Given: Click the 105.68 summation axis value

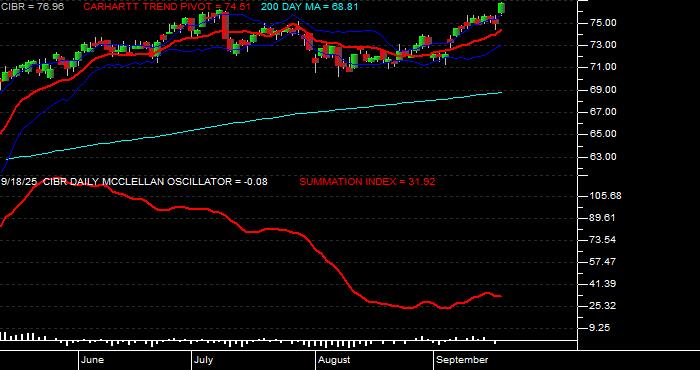Looking at the screenshot, I should pyautogui.click(x=605, y=196).
